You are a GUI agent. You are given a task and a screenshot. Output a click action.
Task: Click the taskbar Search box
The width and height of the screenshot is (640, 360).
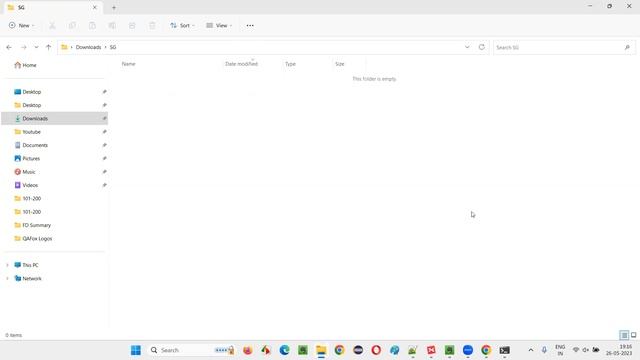[191, 350]
